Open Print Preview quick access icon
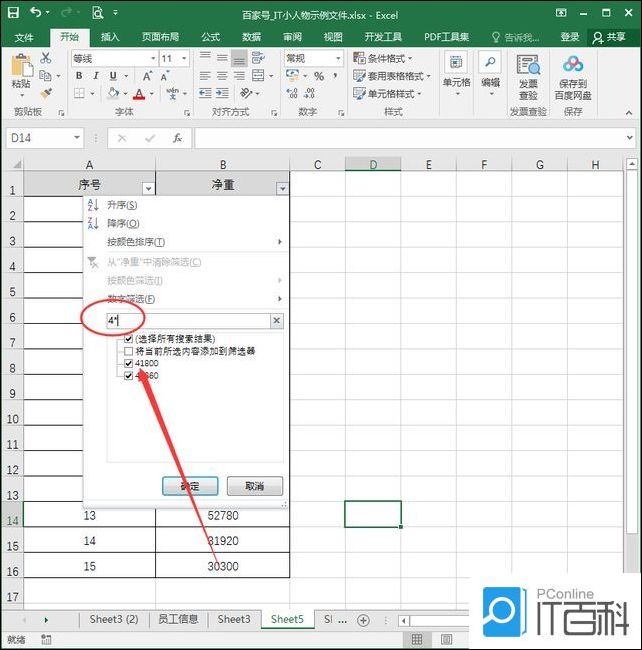The width and height of the screenshot is (642, 650). coord(97,13)
